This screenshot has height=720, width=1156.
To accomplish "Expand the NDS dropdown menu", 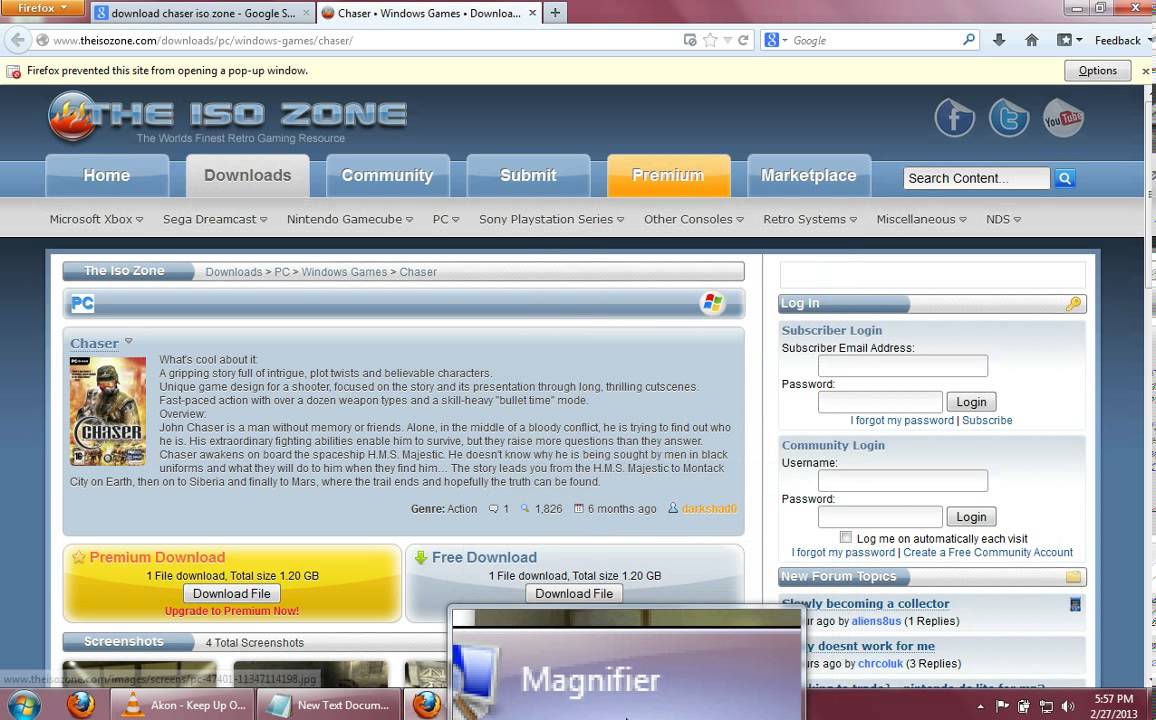I will click(x=1003, y=219).
